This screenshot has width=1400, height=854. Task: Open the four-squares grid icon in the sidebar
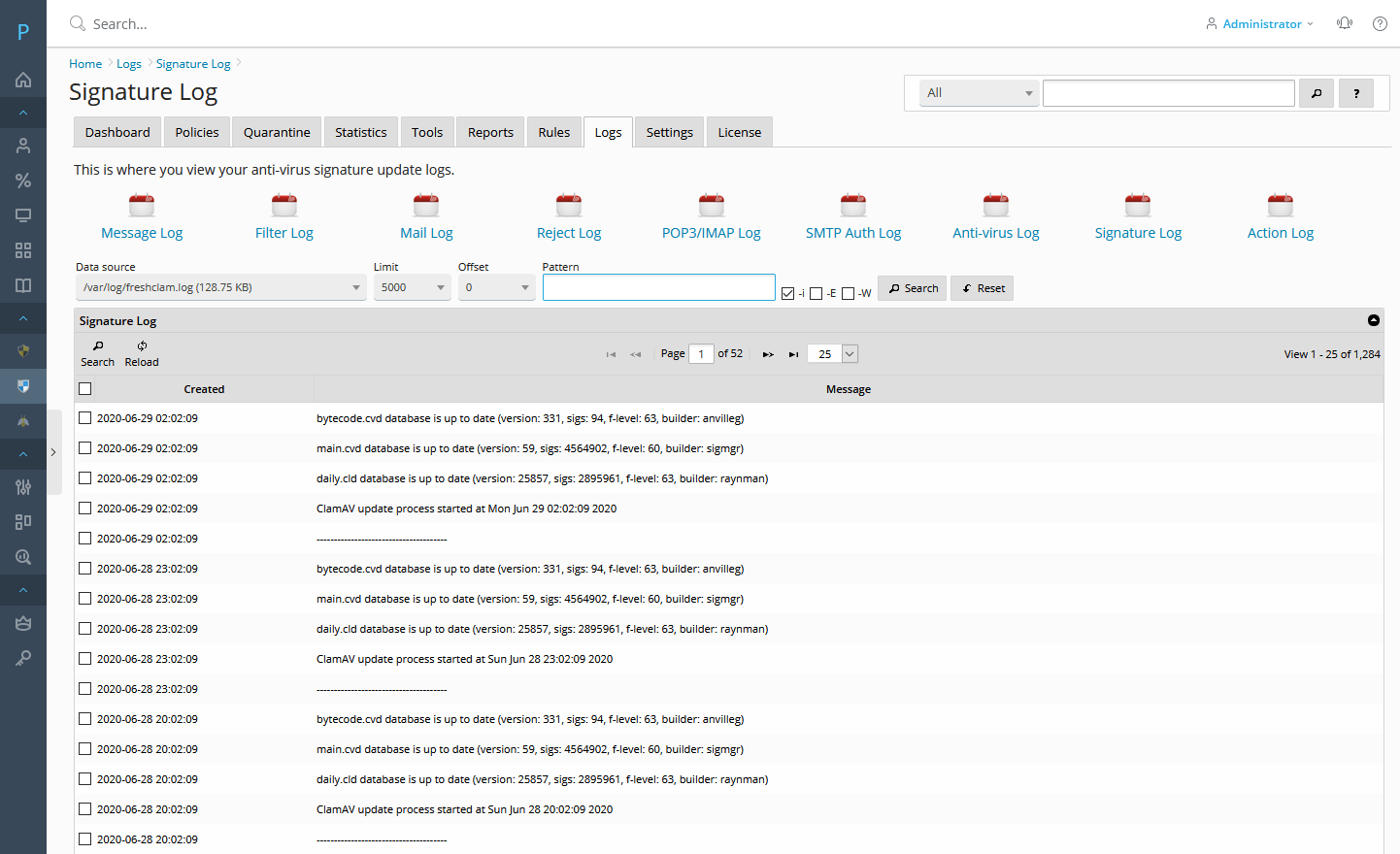pyautogui.click(x=23, y=250)
